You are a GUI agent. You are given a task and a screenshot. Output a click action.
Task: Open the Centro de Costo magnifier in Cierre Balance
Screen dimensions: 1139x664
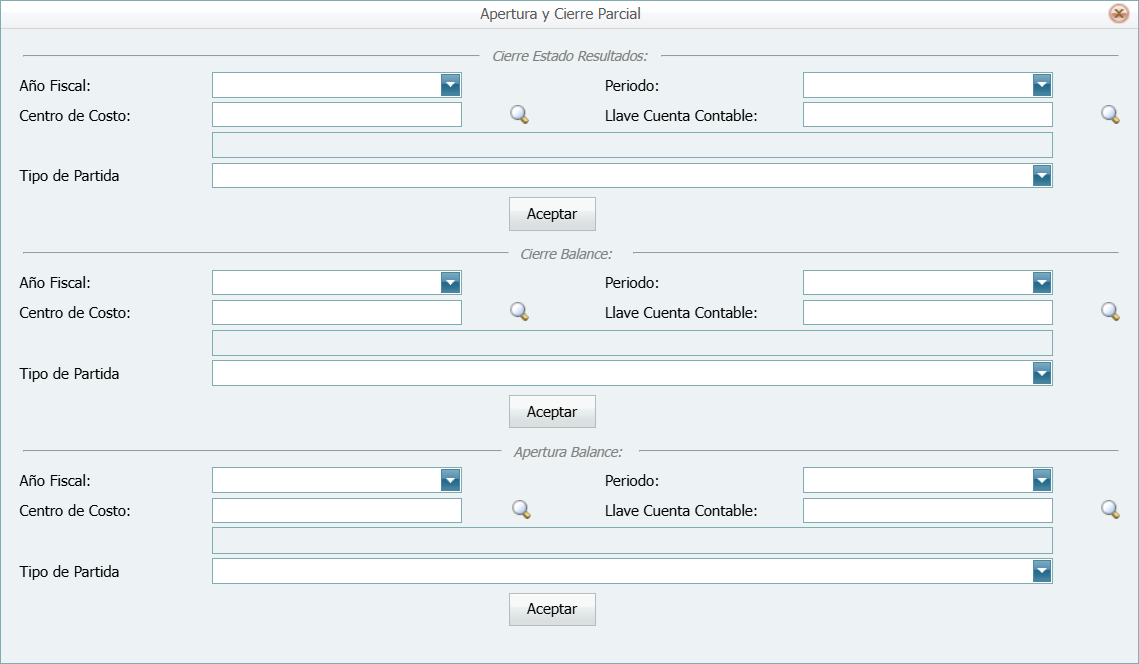tap(518, 312)
